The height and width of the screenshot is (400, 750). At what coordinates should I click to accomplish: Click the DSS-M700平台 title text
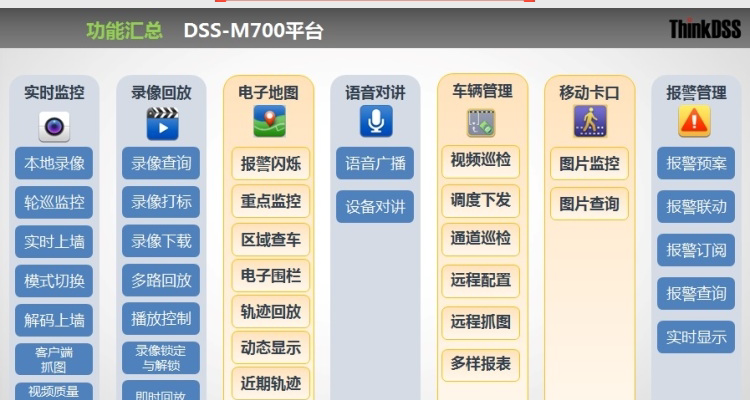click(254, 31)
